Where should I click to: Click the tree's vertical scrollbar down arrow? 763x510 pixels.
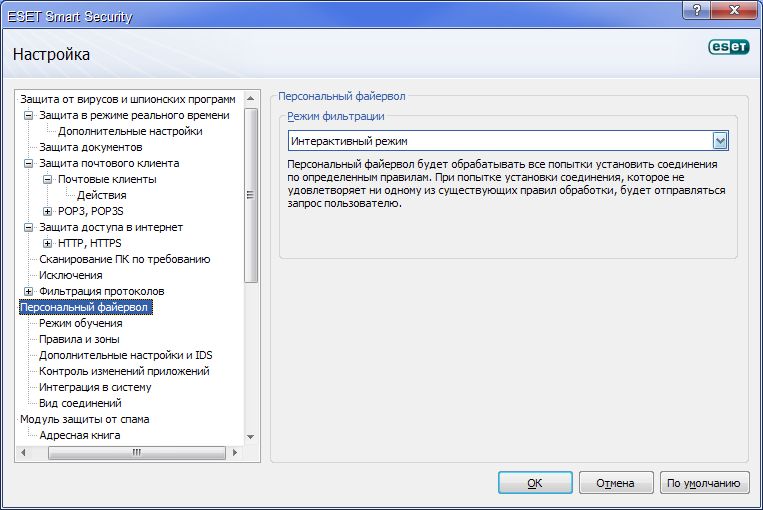coord(252,437)
